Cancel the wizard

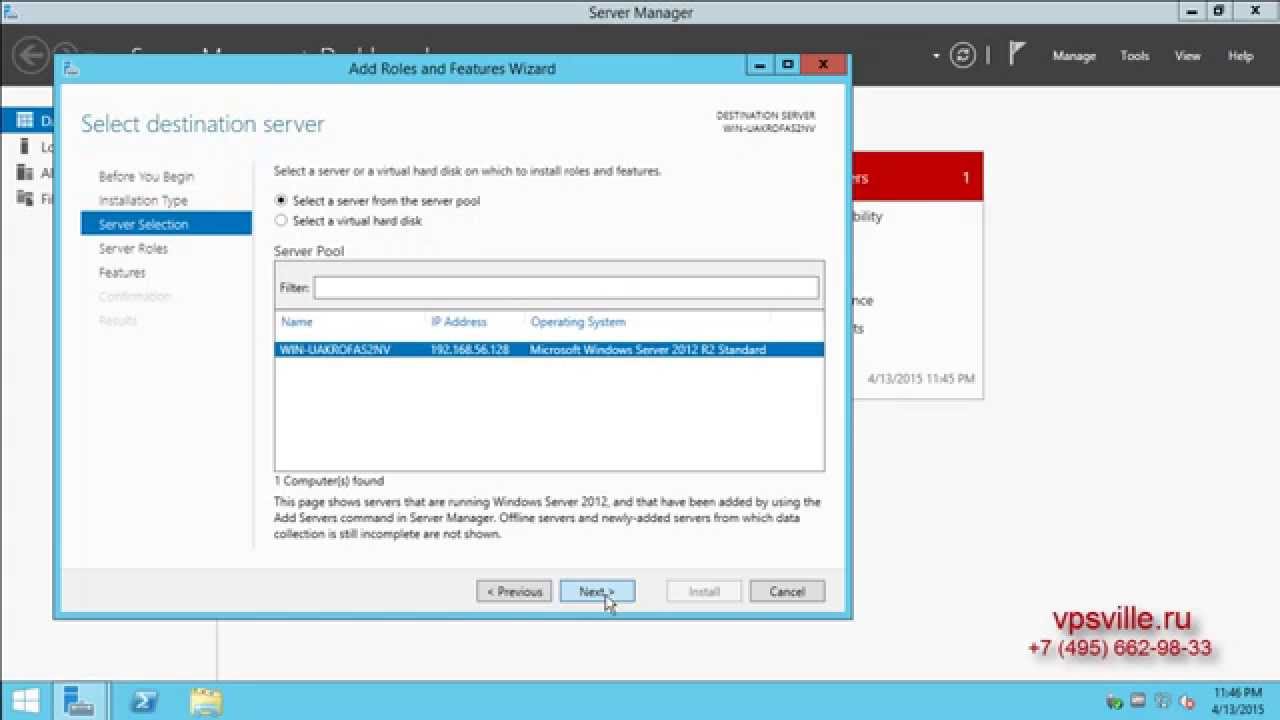pyautogui.click(x=787, y=592)
